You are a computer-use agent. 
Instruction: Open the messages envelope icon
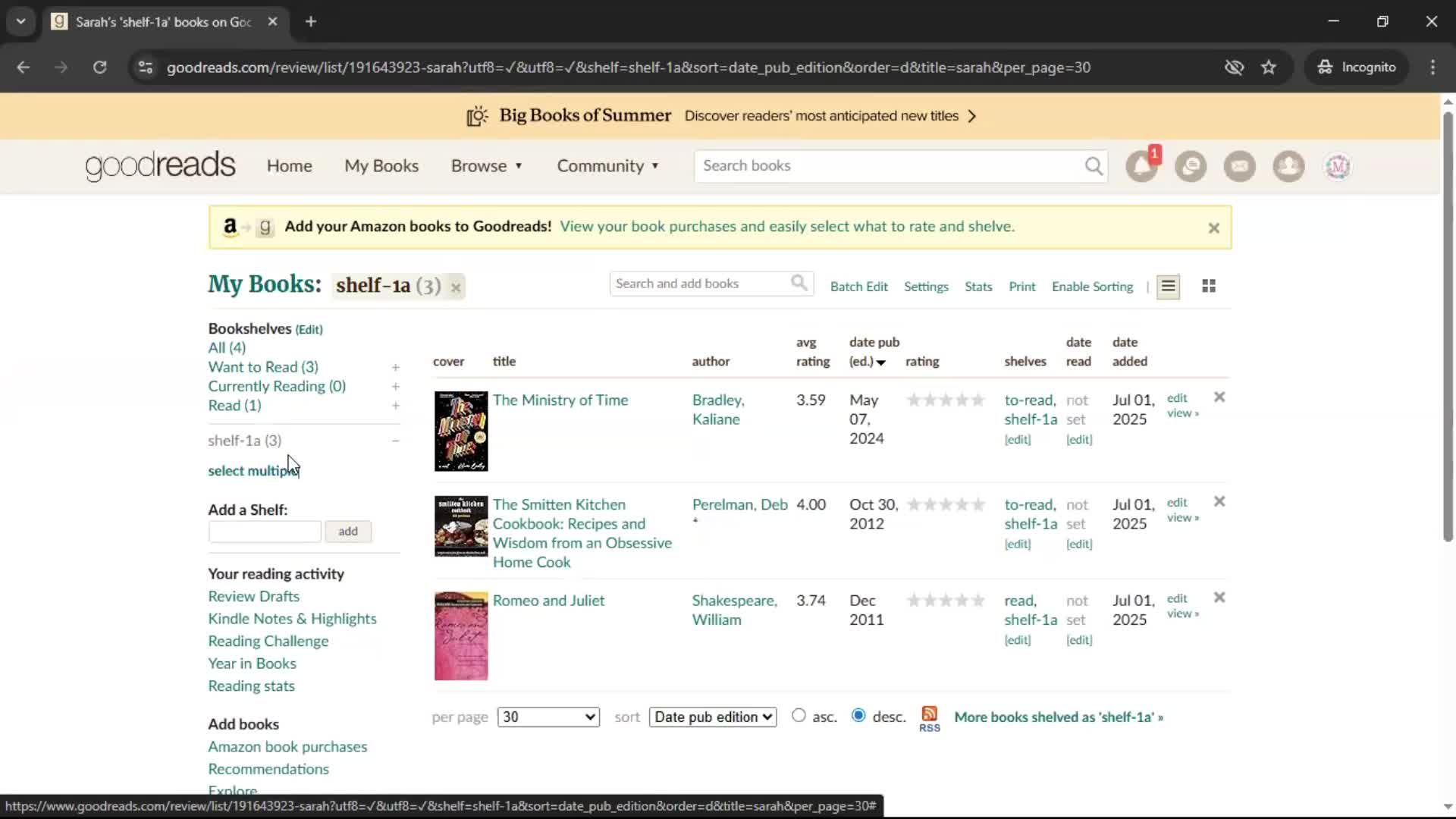[x=1240, y=166]
